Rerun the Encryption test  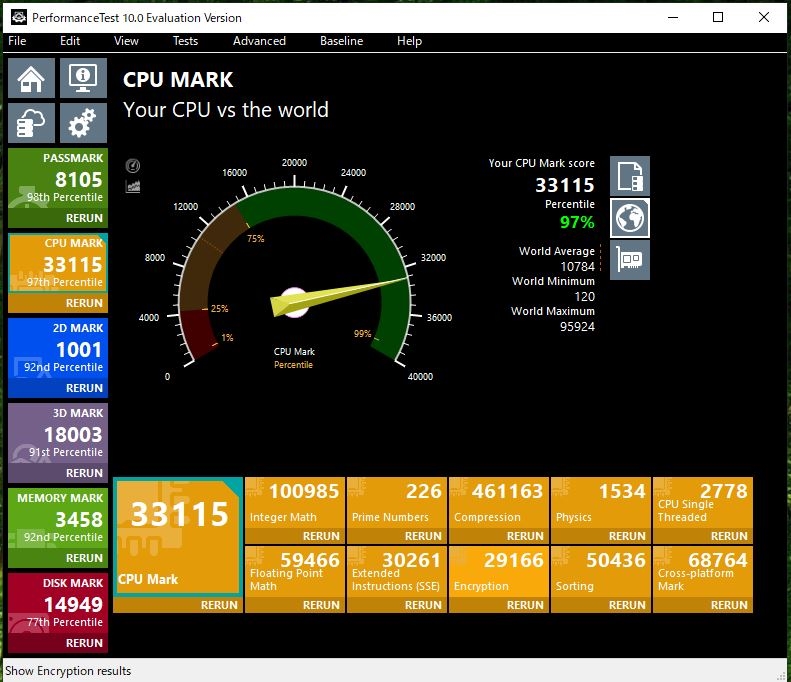pos(499,605)
